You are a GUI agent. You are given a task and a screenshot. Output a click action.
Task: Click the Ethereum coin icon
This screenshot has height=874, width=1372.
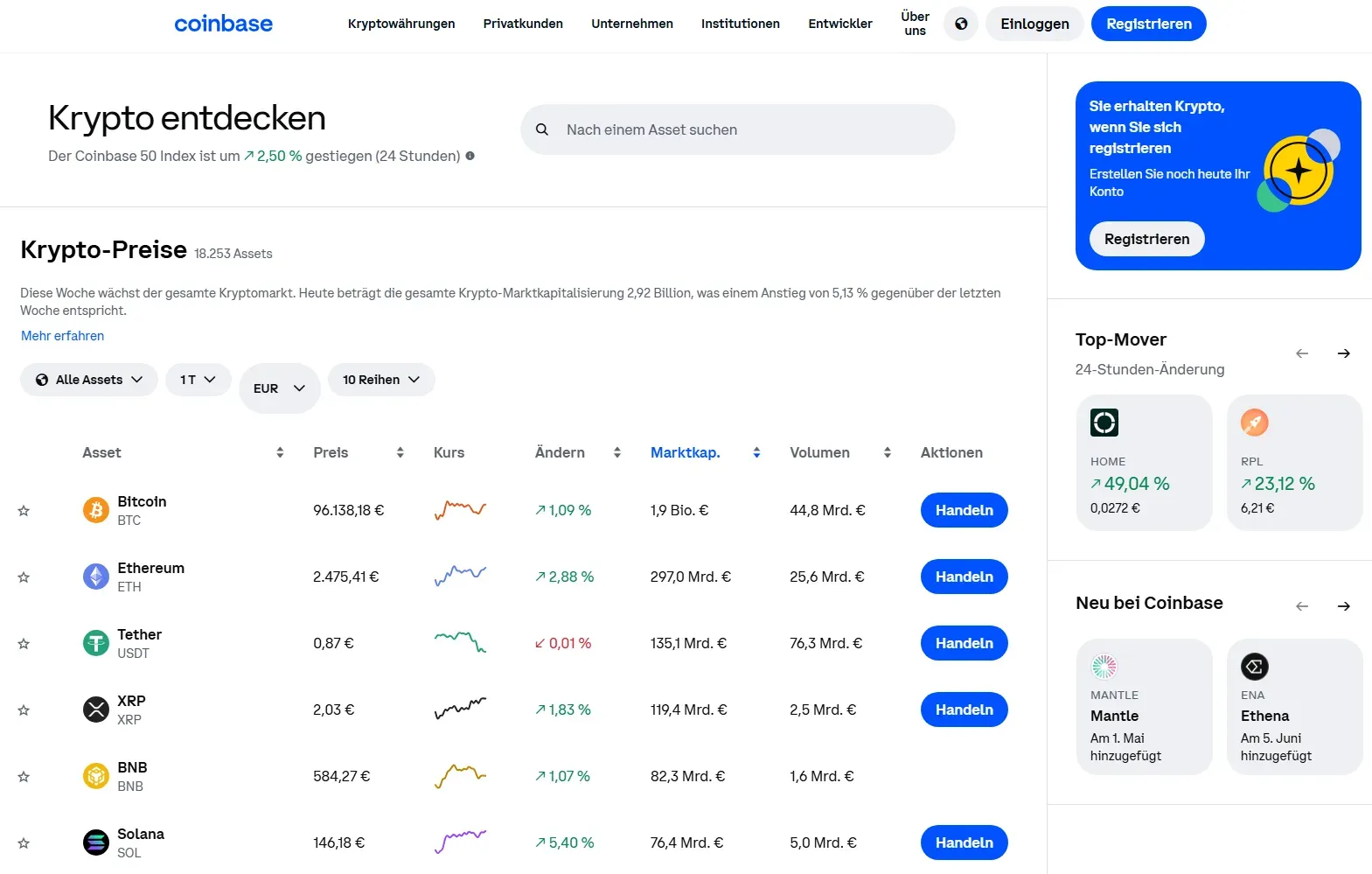95,577
